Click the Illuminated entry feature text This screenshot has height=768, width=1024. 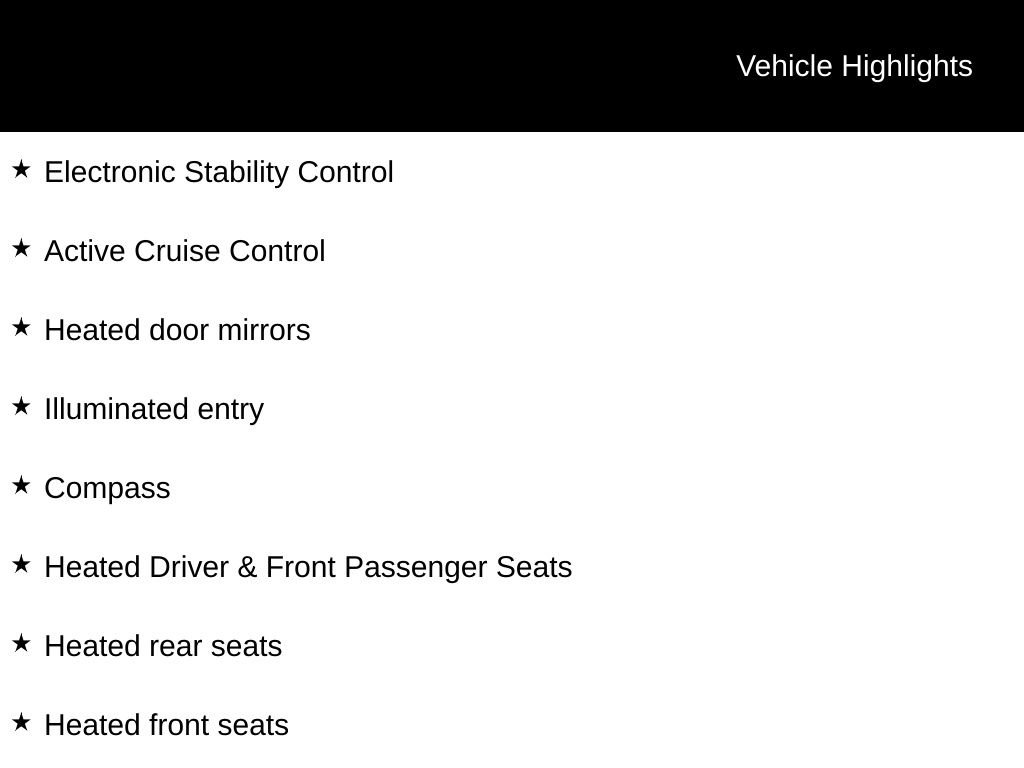coord(154,409)
